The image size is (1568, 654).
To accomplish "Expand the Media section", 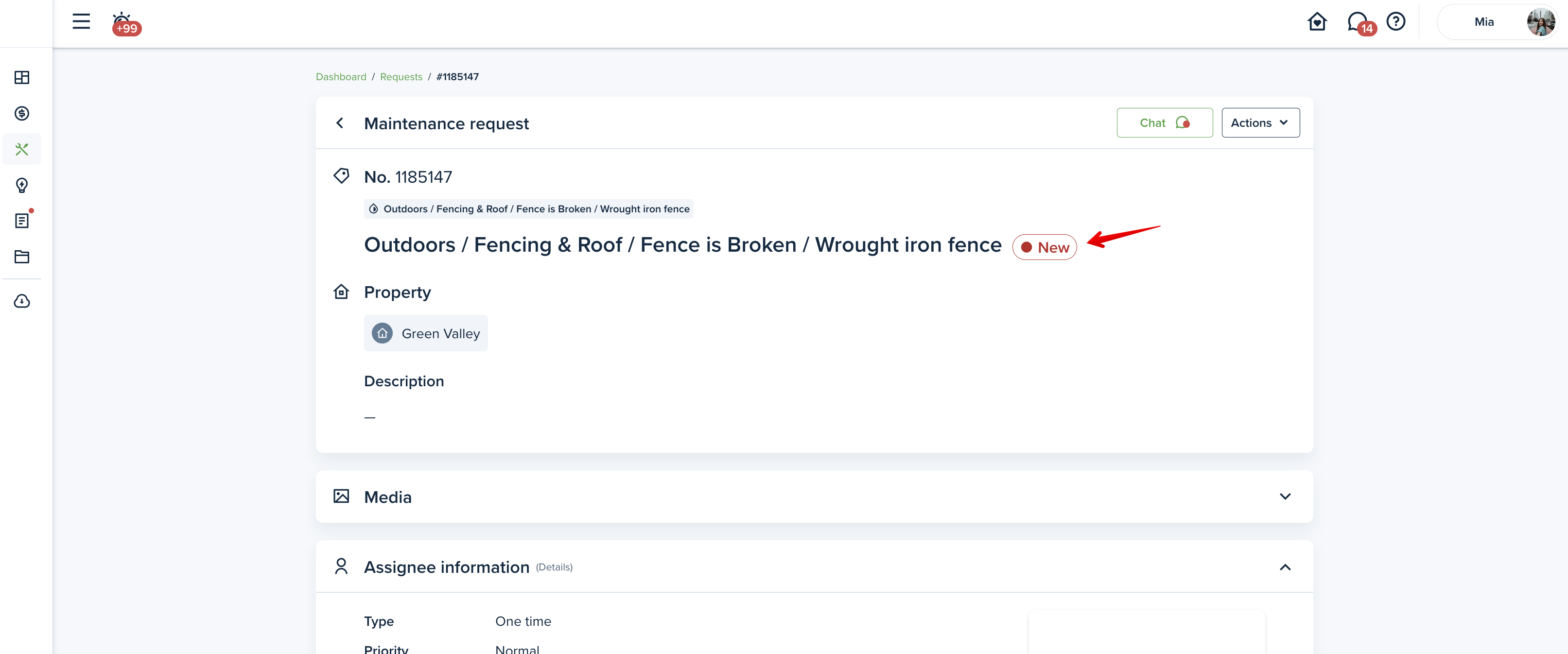I will (x=1284, y=497).
